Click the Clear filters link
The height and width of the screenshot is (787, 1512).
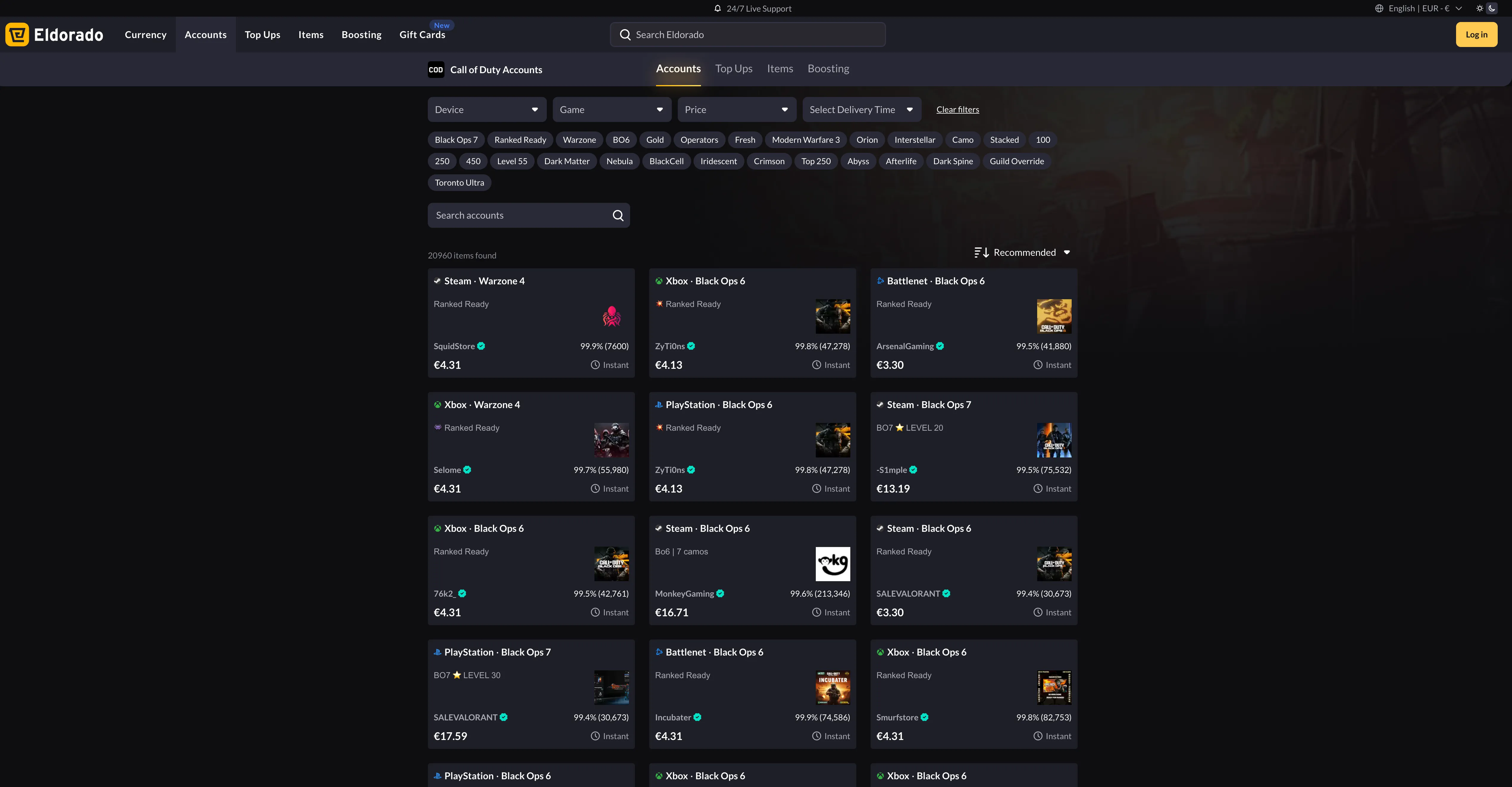click(957, 109)
